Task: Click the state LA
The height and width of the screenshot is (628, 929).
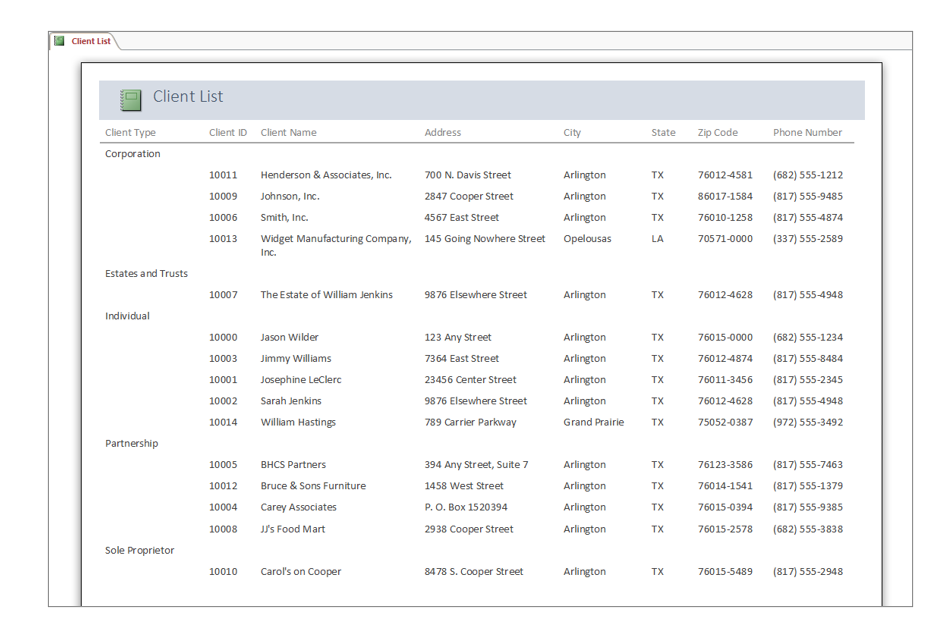Action: [x=658, y=239]
